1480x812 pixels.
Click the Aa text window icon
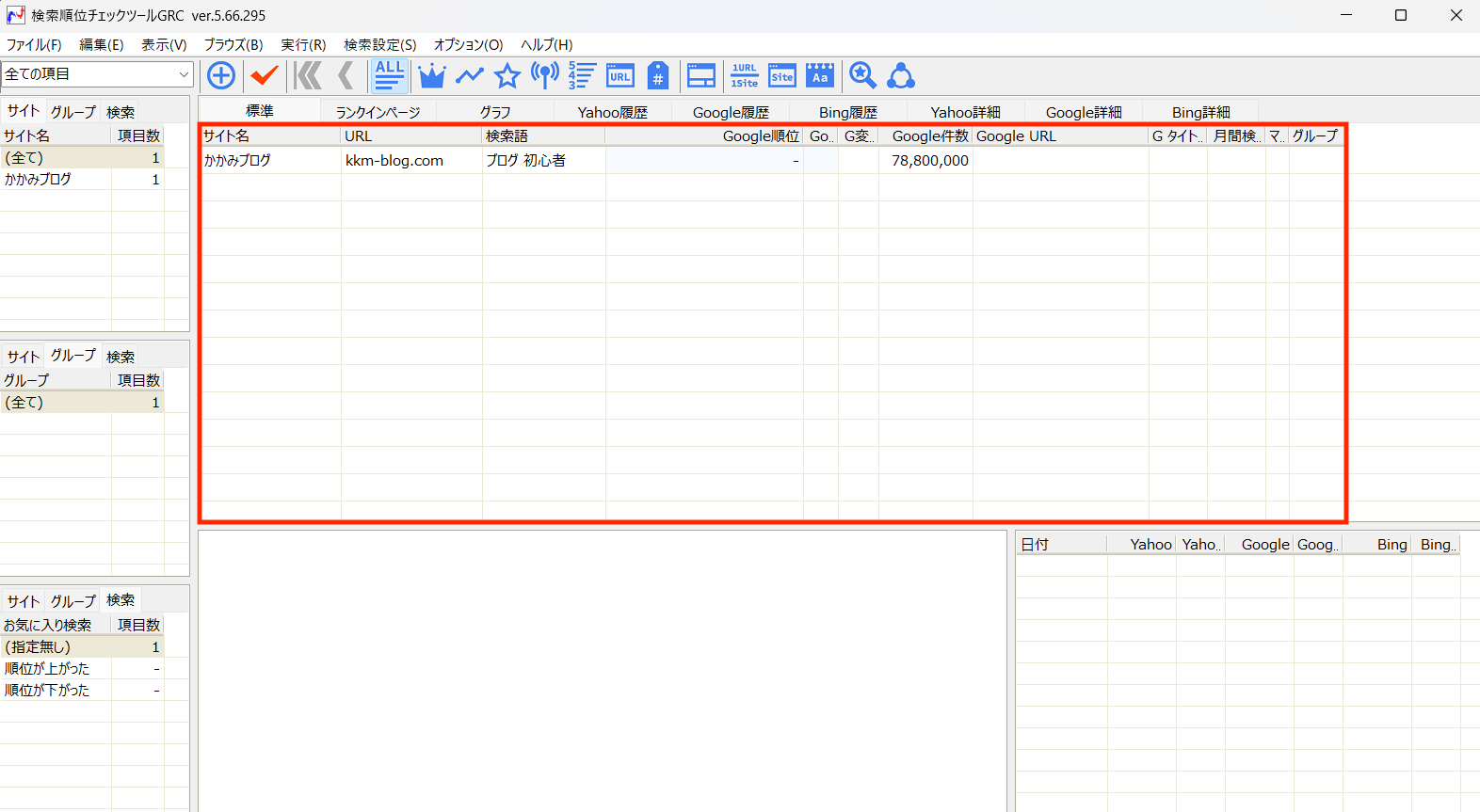[x=820, y=75]
